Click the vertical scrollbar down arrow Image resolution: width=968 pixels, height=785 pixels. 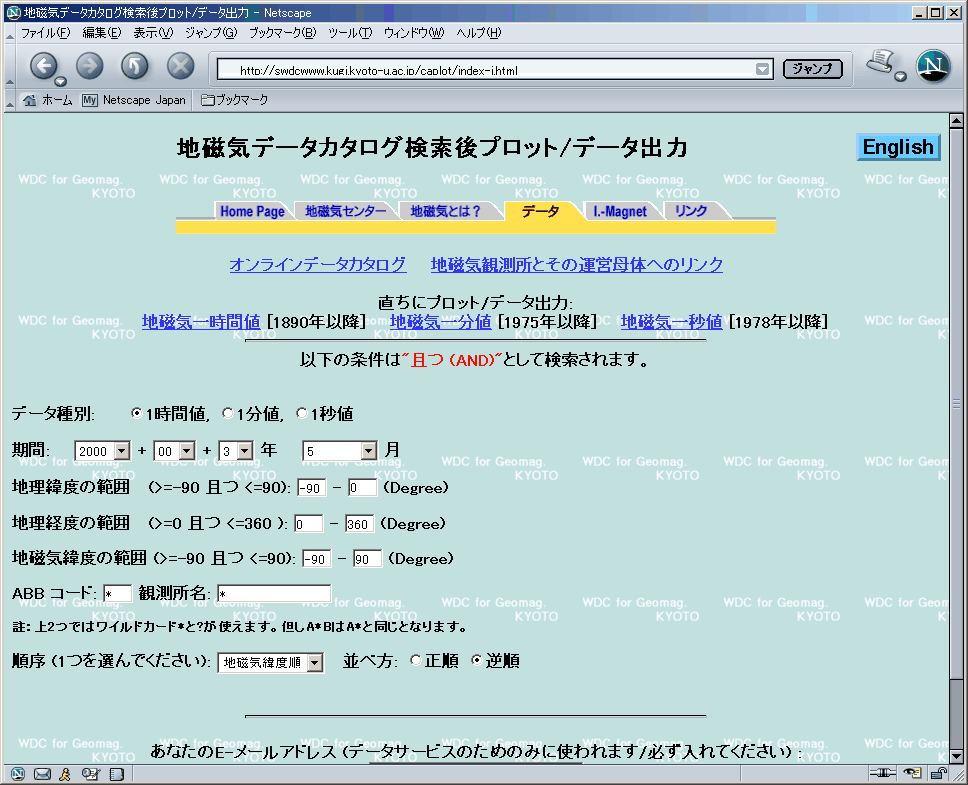(956, 755)
